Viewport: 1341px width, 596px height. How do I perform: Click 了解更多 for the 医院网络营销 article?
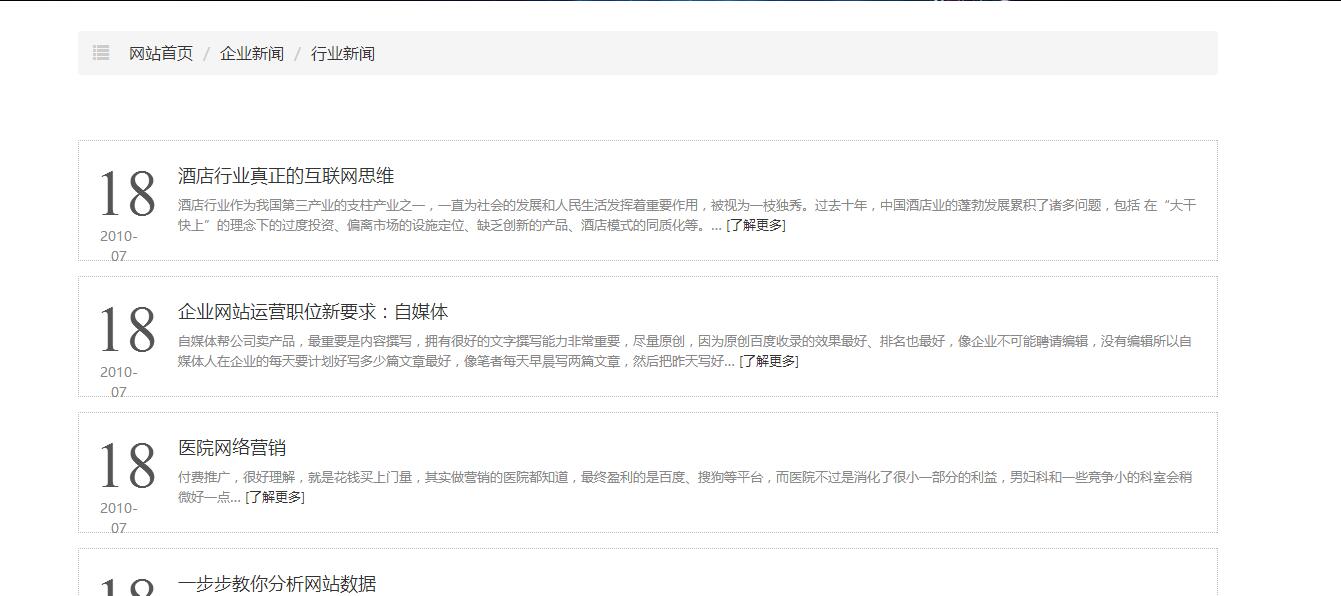click(x=274, y=497)
